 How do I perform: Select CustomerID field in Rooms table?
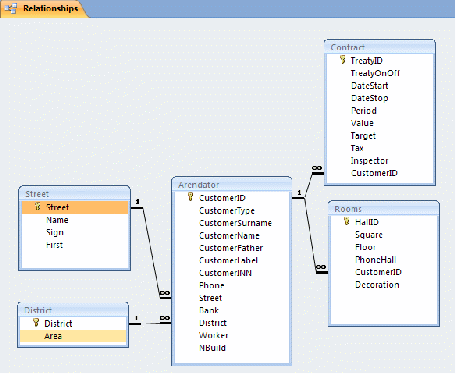(378, 272)
